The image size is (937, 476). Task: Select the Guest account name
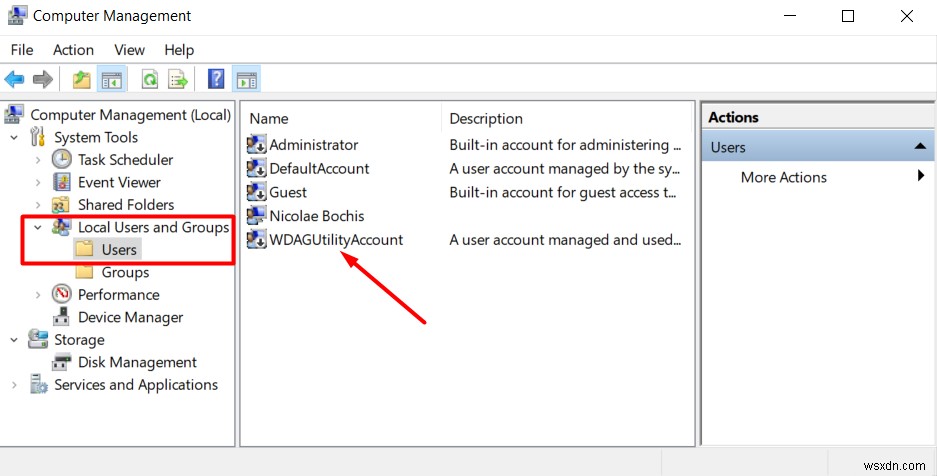click(x=288, y=192)
